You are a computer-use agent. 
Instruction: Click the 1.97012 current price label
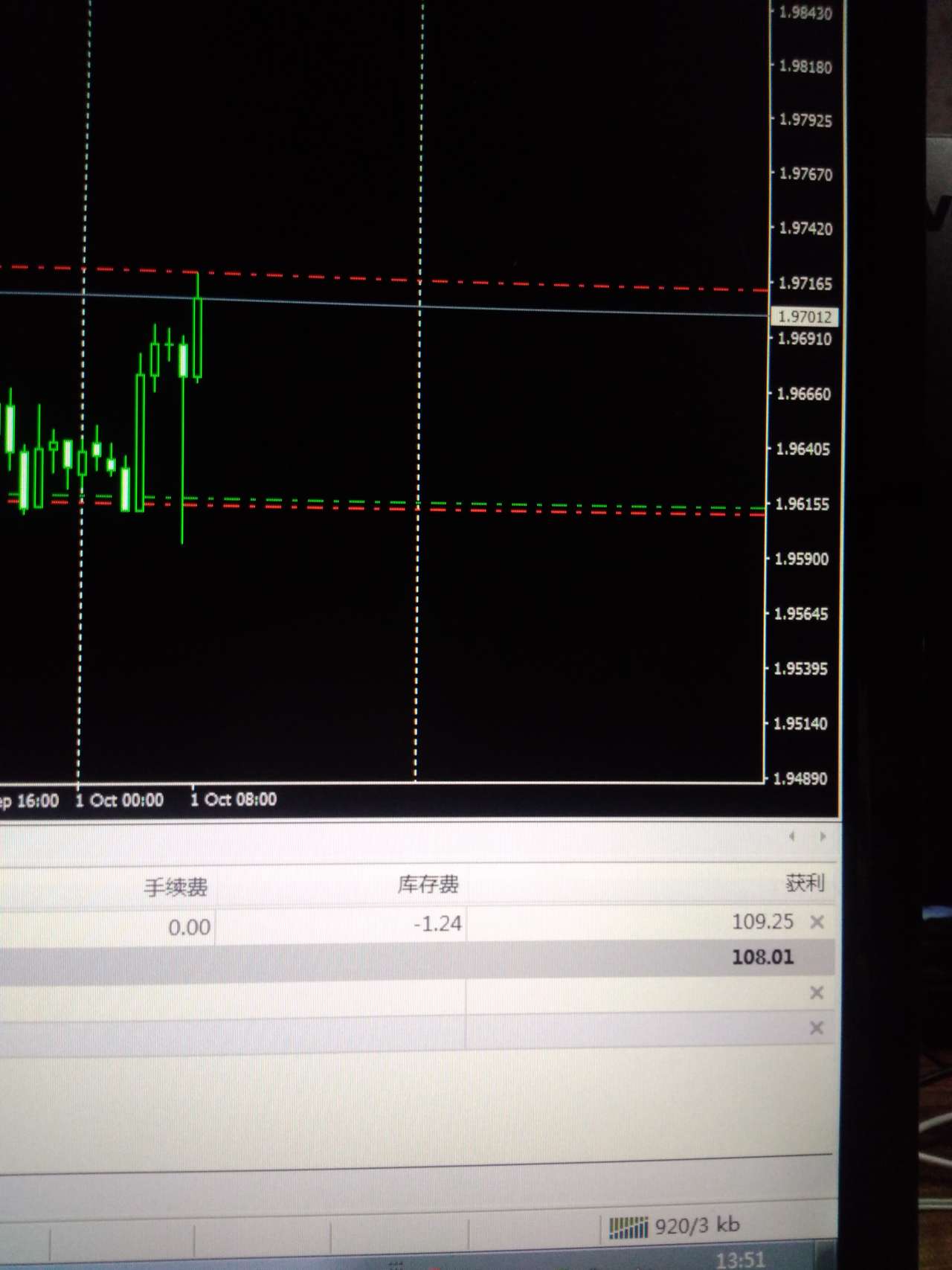805,317
